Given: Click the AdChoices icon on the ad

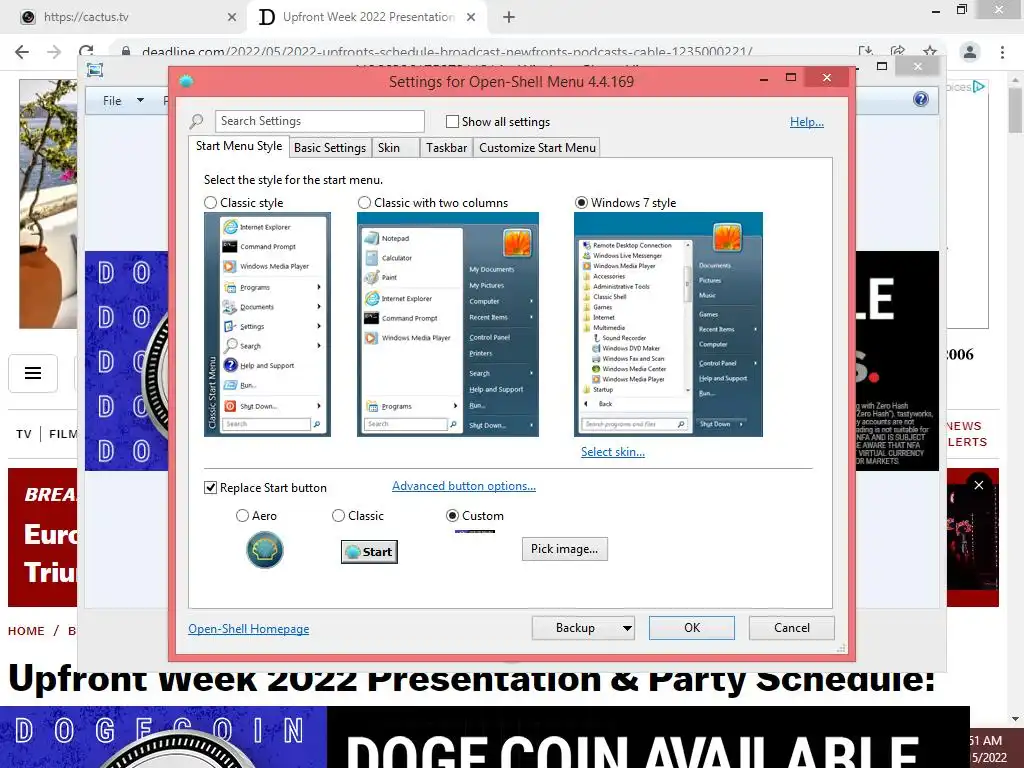Looking at the screenshot, I should 978,86.
